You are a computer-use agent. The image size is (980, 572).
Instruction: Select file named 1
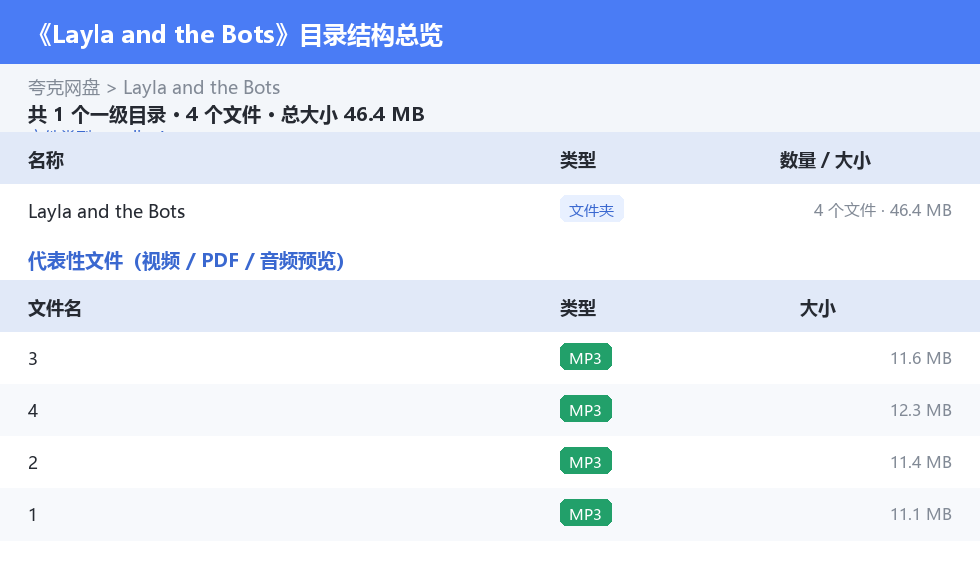coord(490,514)
